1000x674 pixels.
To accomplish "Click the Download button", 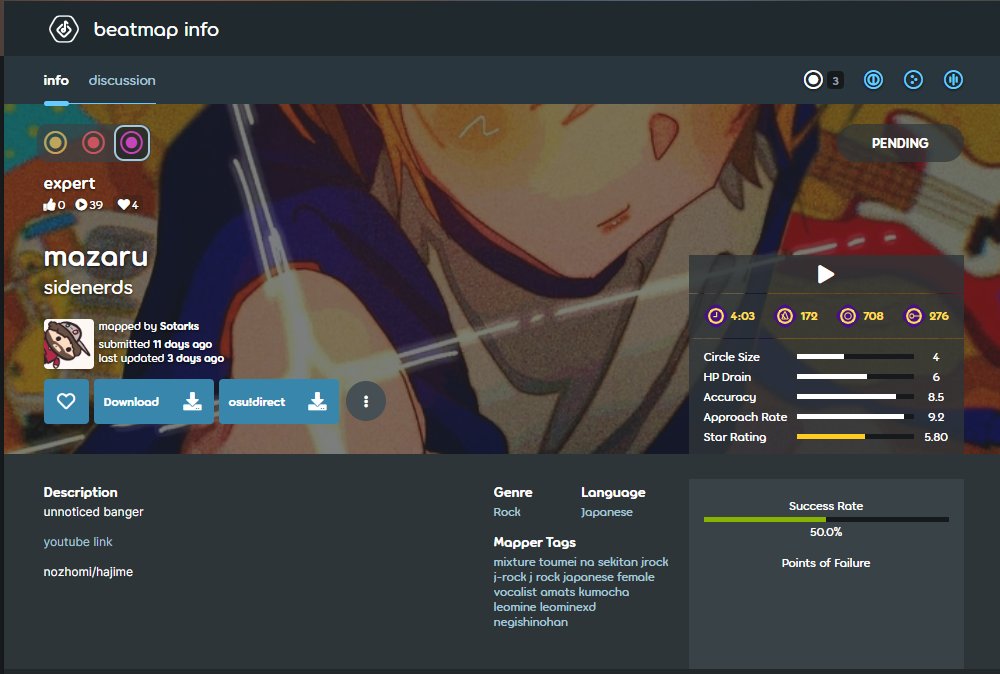I will click(154, 401).
